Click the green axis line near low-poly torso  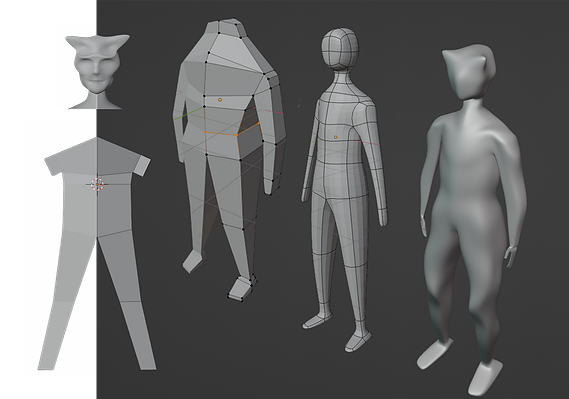(188, 114)
